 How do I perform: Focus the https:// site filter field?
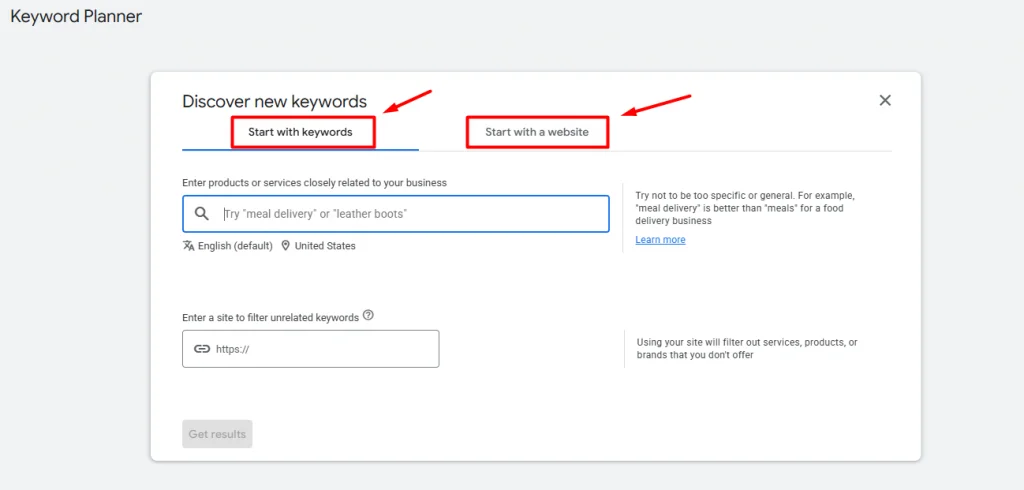coord(311,349)
